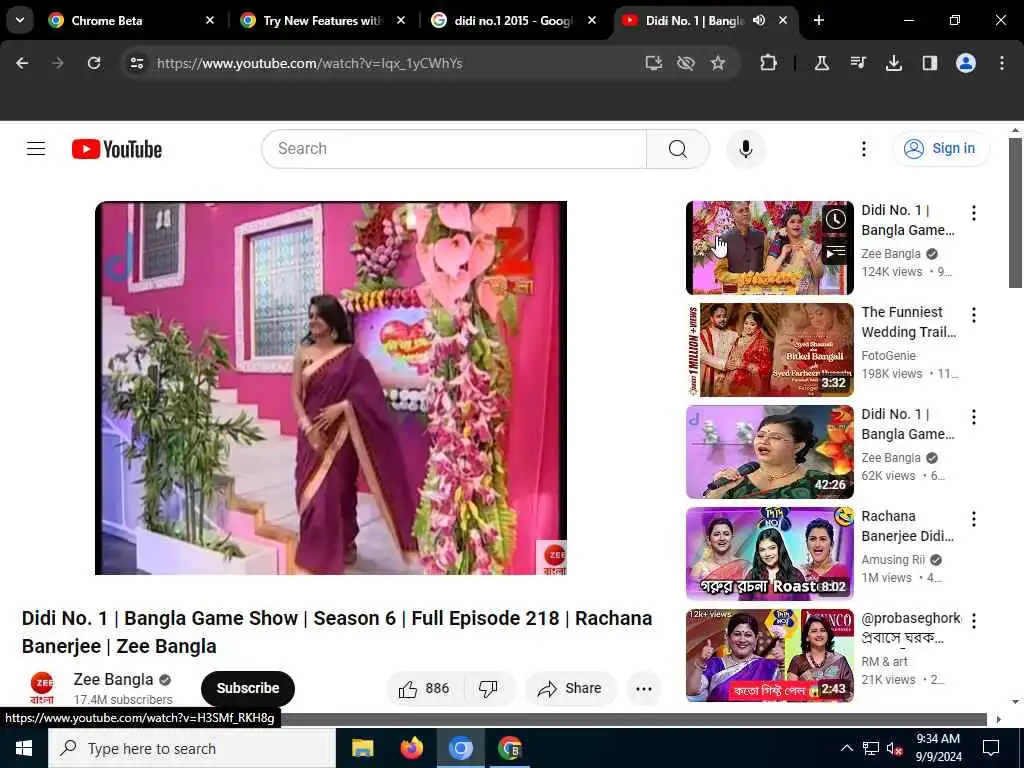1024x768 pixels.
Task: Open Chrome extensions puzzle icon
Action: (769, 63)
